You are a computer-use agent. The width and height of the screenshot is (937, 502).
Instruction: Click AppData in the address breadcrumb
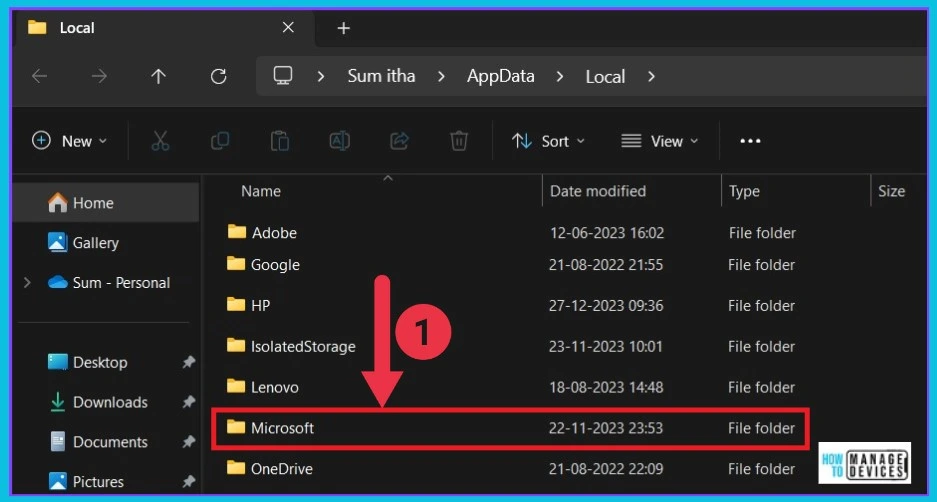click(501, 76)
